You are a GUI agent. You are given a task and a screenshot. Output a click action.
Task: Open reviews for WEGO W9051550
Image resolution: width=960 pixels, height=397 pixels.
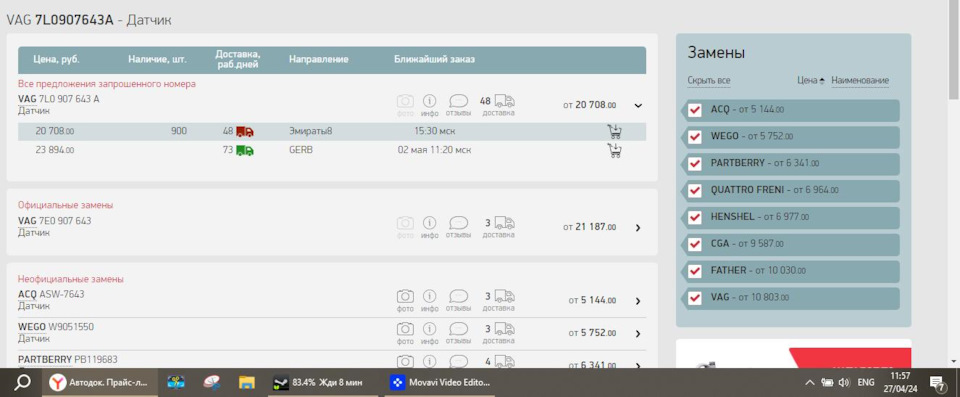(x=458, y=333)
